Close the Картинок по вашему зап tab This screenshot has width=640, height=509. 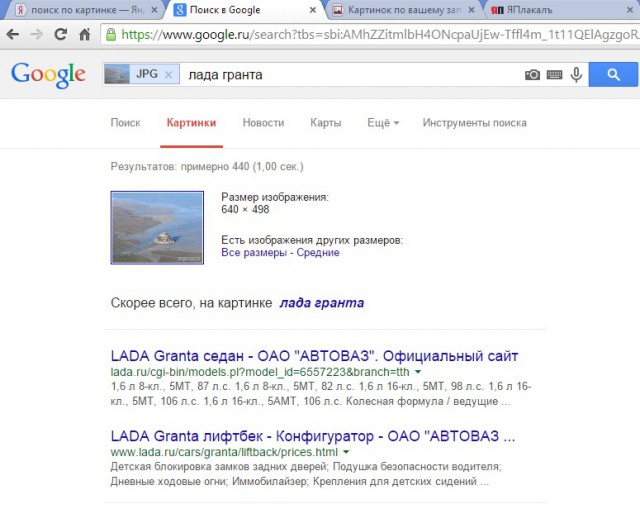471,10
